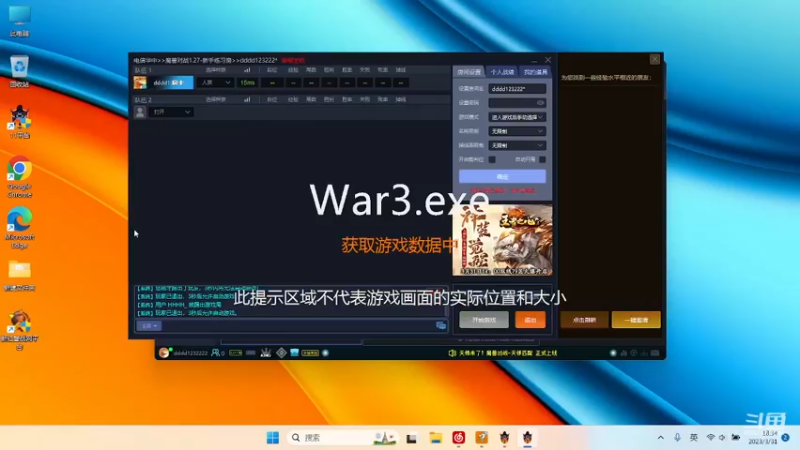This screenshot has width=800, height=450.
Task: Click the microphone tray icon
Action: [677, 438]
